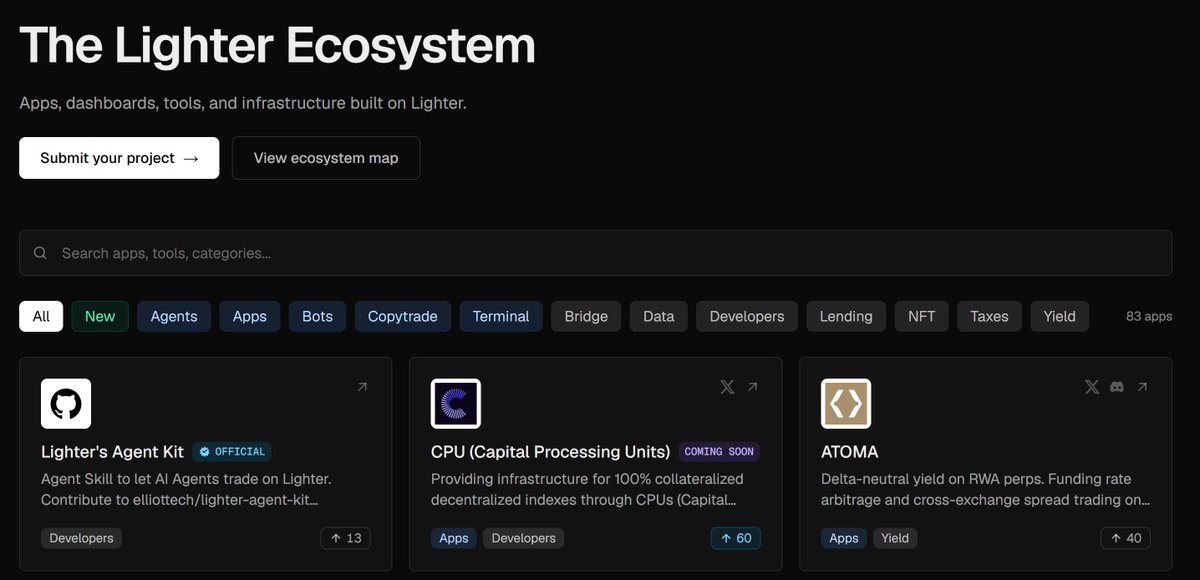Filter by Bots category
This screenshot has height=580, width=1200.
(317, 316)
